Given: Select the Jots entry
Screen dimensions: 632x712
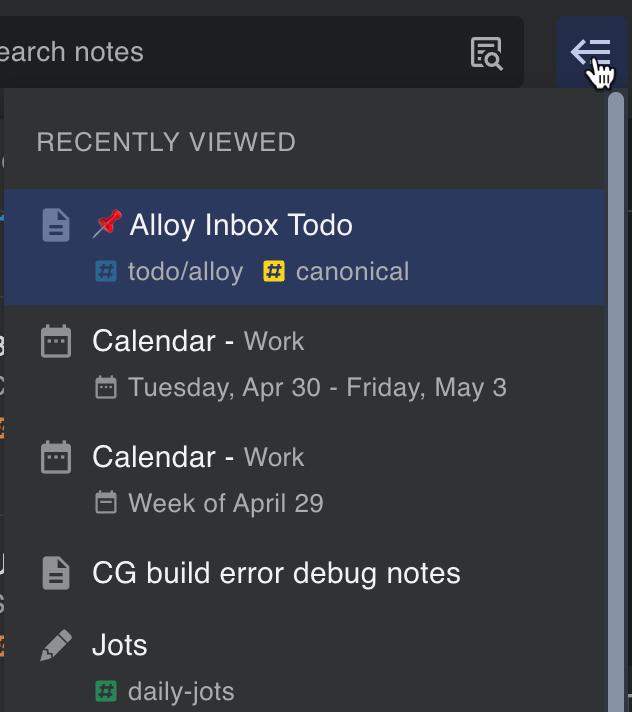Looking at the screenshot, I should pos(304,668).
